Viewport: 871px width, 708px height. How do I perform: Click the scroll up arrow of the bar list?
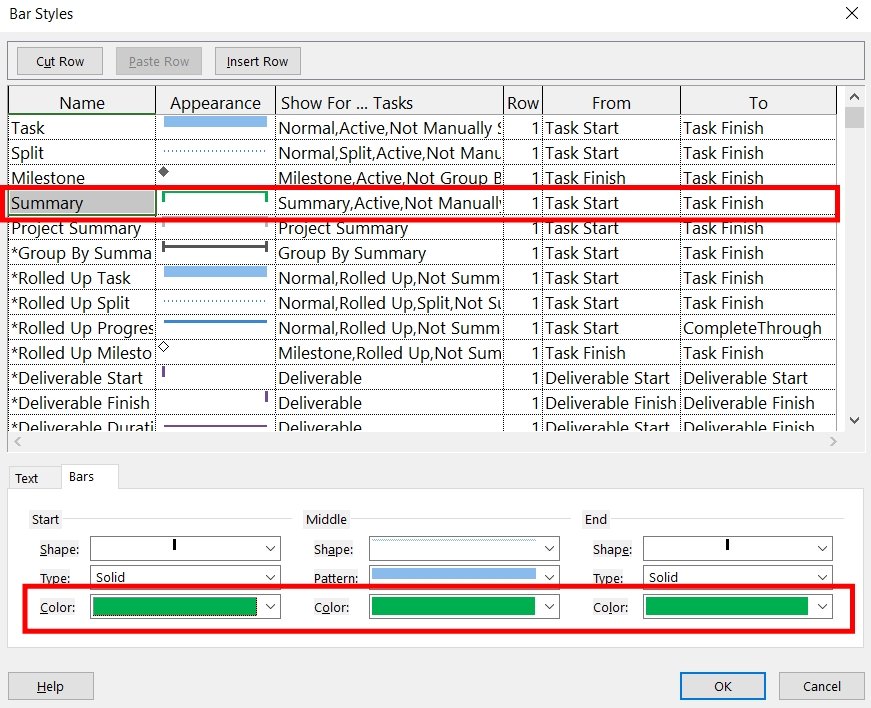point(854,97)
